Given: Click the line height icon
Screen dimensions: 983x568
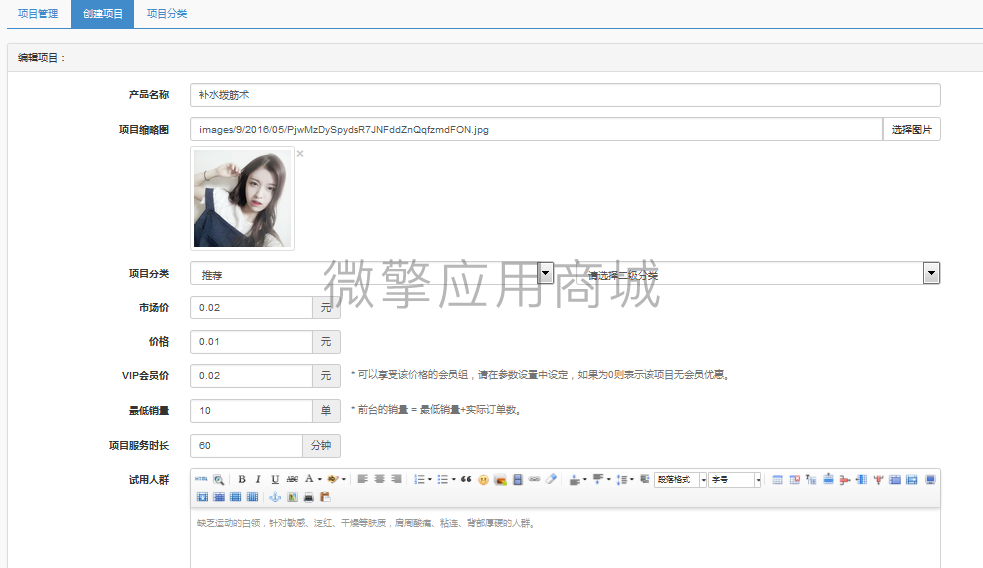Looking at the screenshot, I should point(621,480).
